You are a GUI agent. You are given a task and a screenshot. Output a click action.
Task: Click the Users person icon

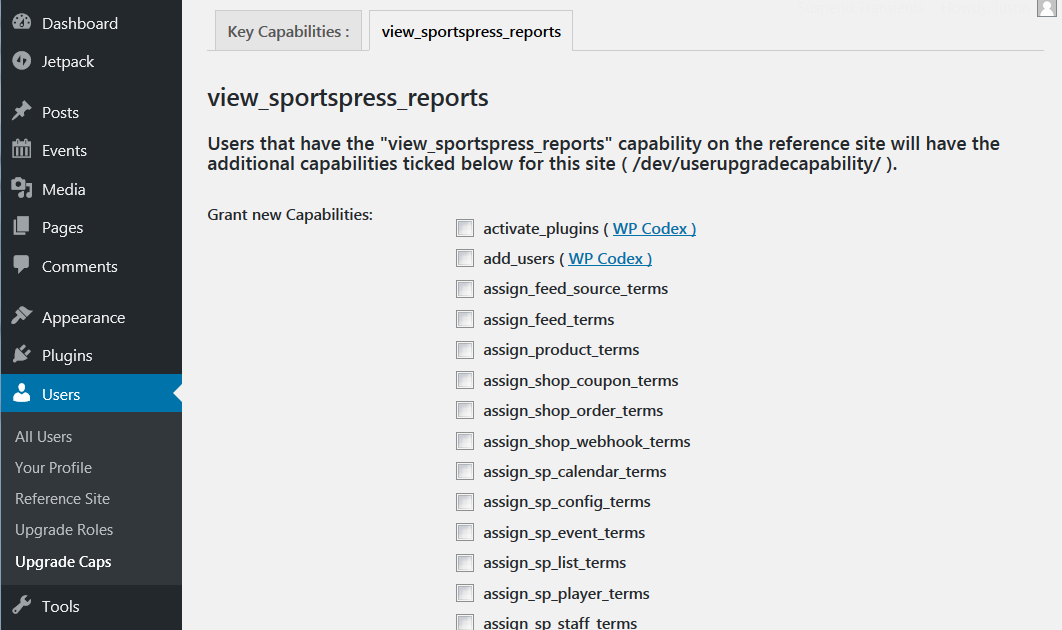point(22,393)
